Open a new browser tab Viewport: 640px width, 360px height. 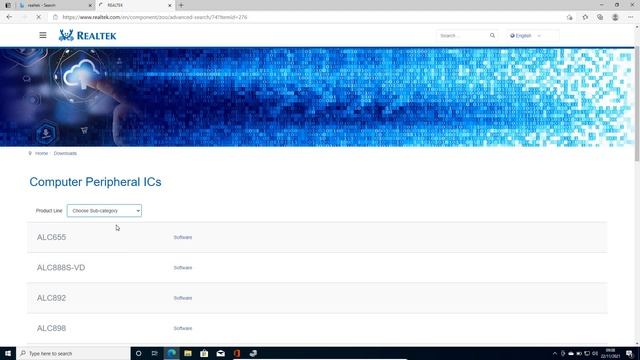pyautogui.click(x=181, y=5)
